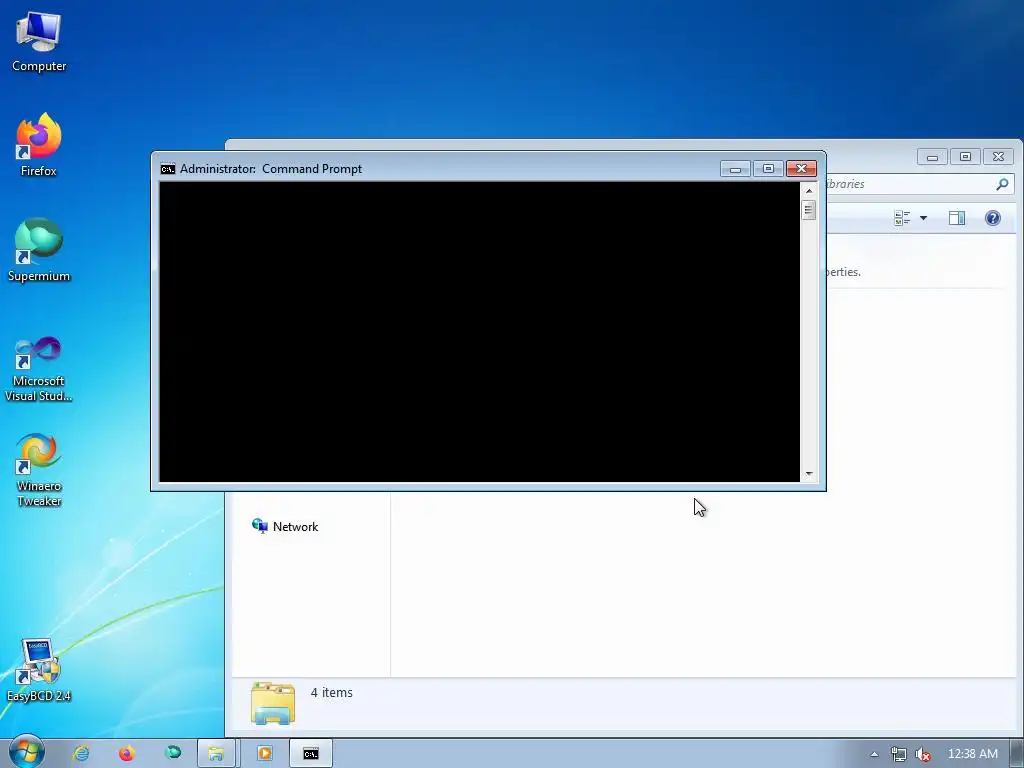The image size is (1024, 768).
Task: Select the Winaero Tweaker desktop shortcut
Action: click(39, 470)
